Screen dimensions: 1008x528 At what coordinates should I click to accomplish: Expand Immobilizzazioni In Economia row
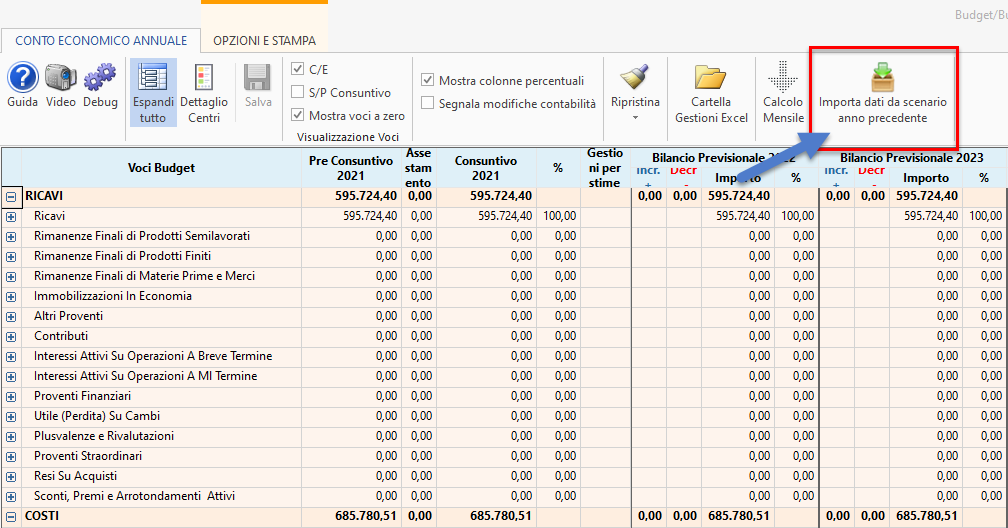pyautogui.click(x=11, y=296)
